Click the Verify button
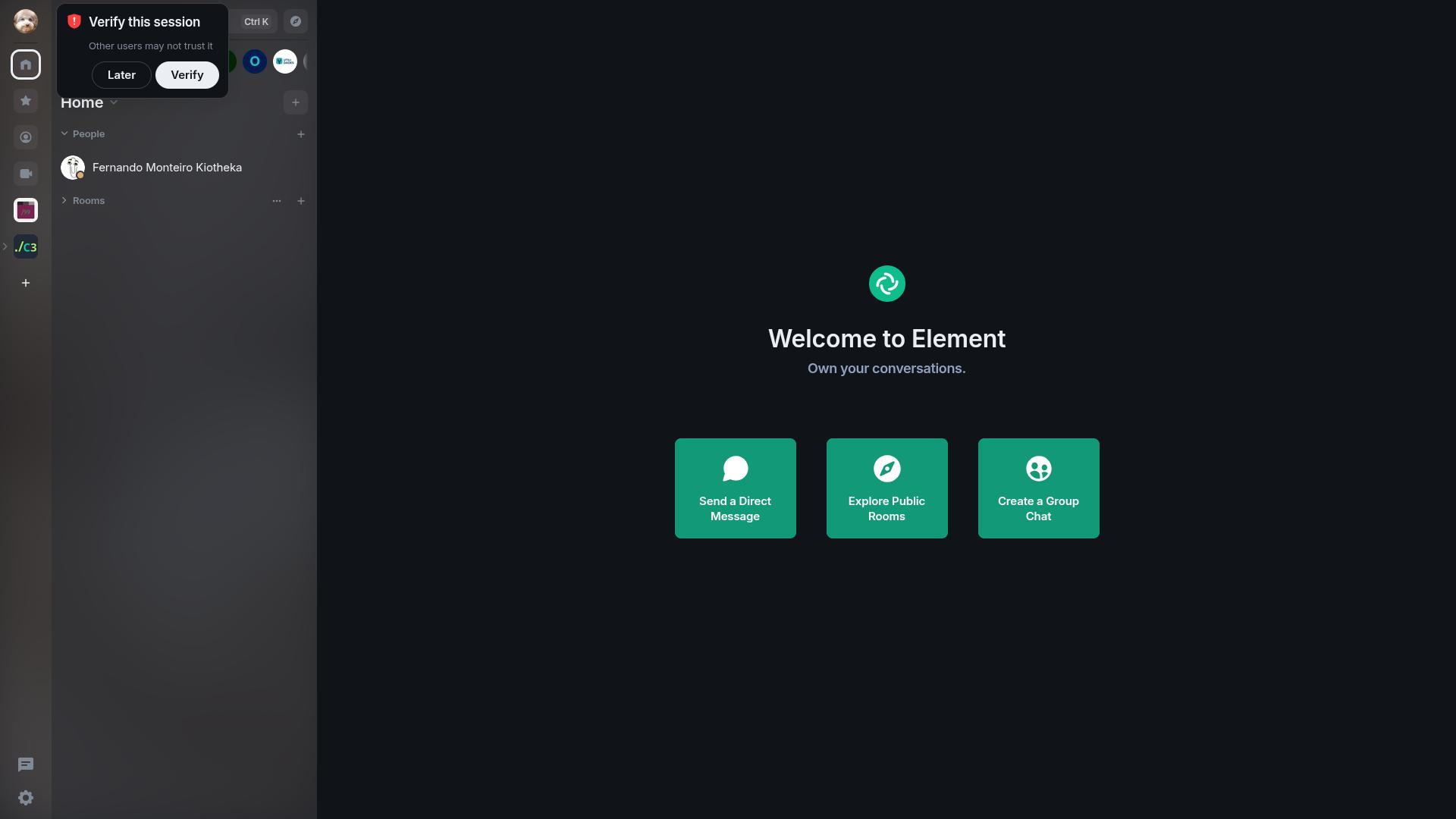Image resolution: width=1456 pixels, height=819 pixels. (x=187, y=75)
